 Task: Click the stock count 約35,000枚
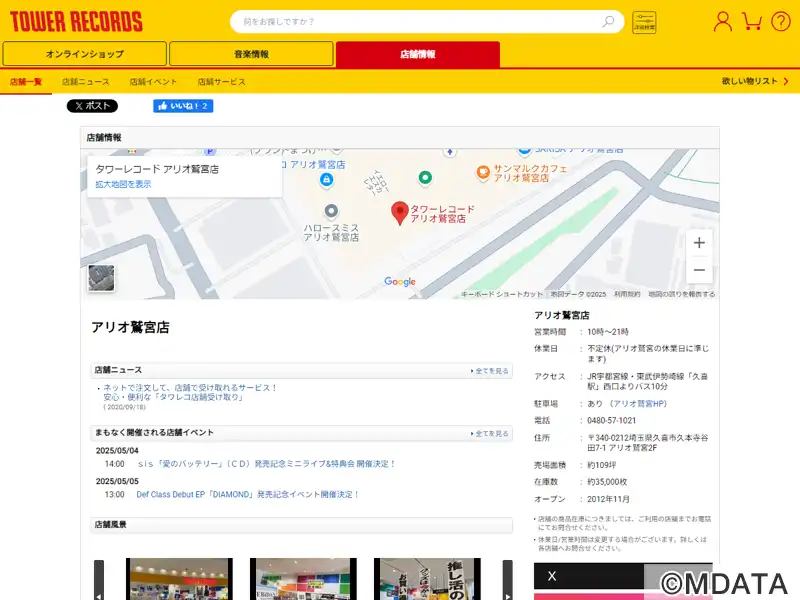(x=607, y=482)
